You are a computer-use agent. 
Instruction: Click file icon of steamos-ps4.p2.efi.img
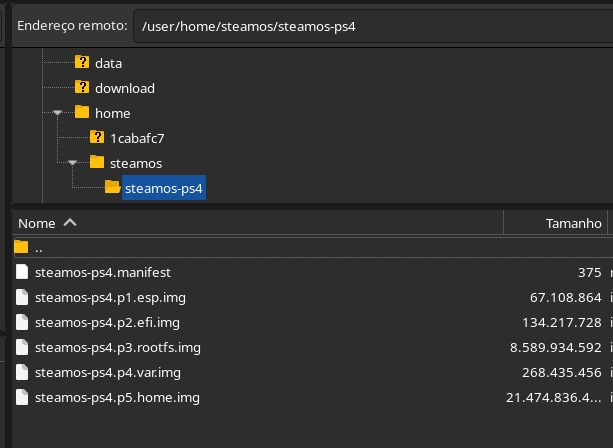pos(22,322)
